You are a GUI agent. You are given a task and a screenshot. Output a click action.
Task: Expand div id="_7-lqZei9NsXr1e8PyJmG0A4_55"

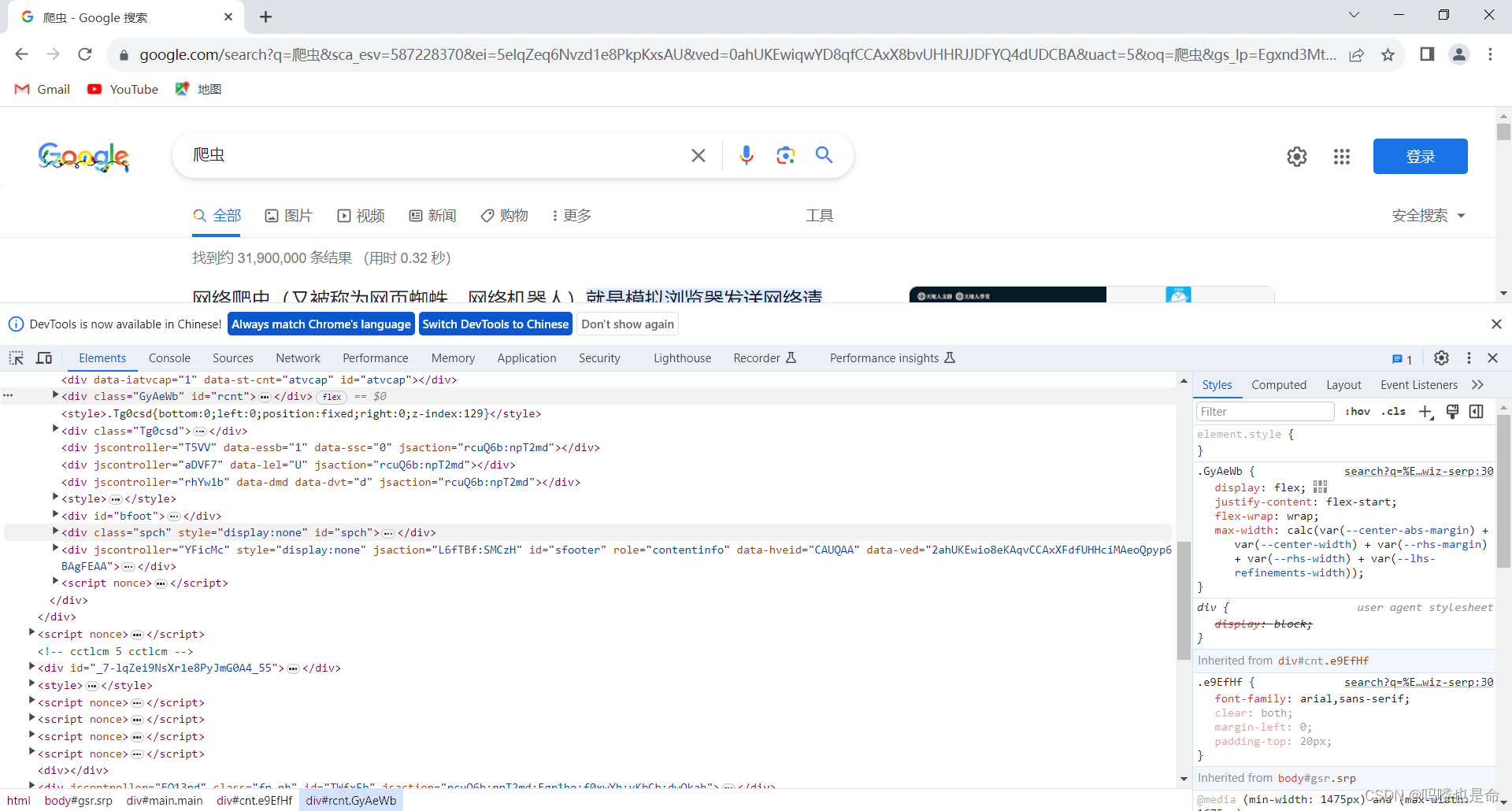point(31,667)
